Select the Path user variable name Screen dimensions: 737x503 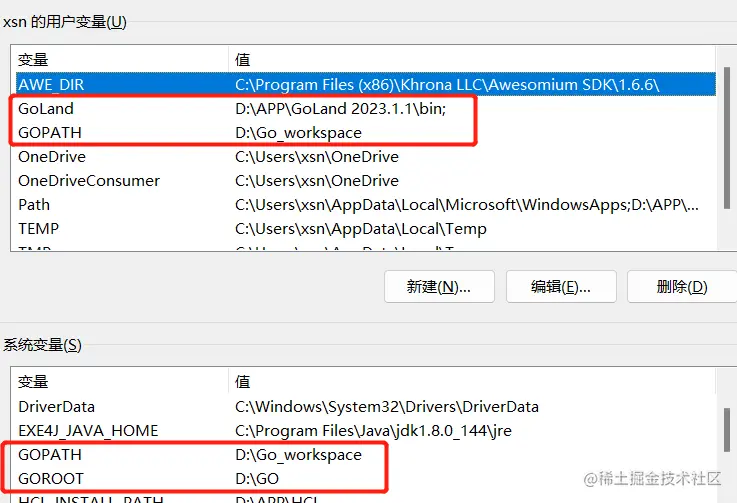pyautogui.click(x=34, y=204)
